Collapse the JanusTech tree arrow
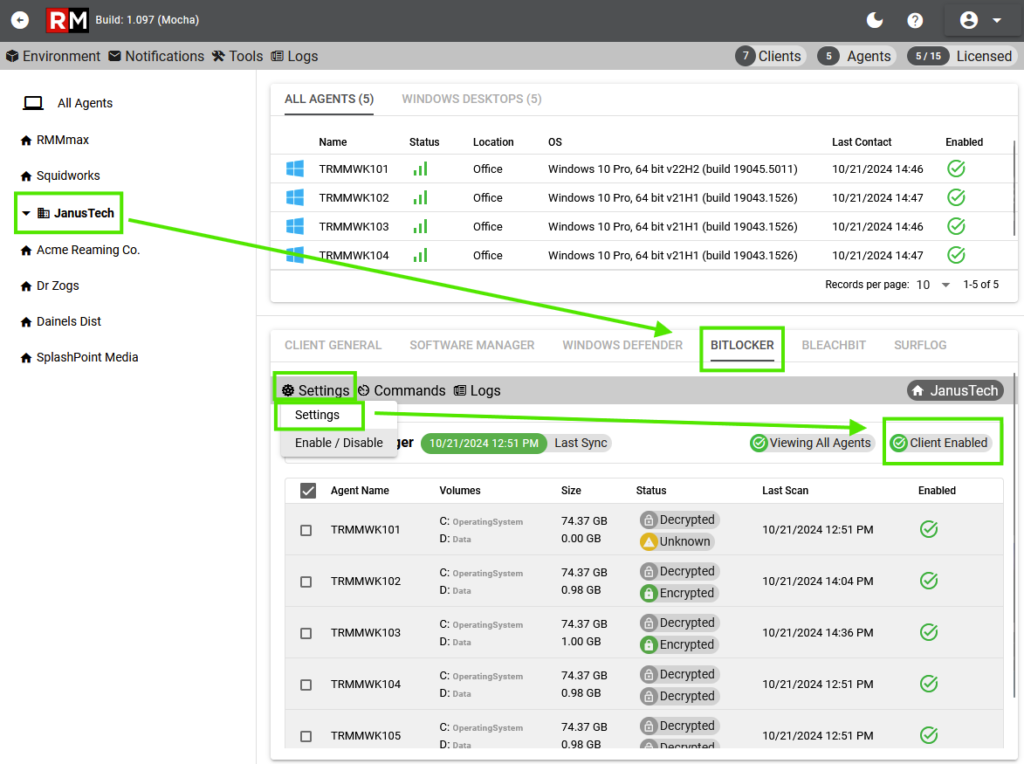1024x764 pixels. 26,213
